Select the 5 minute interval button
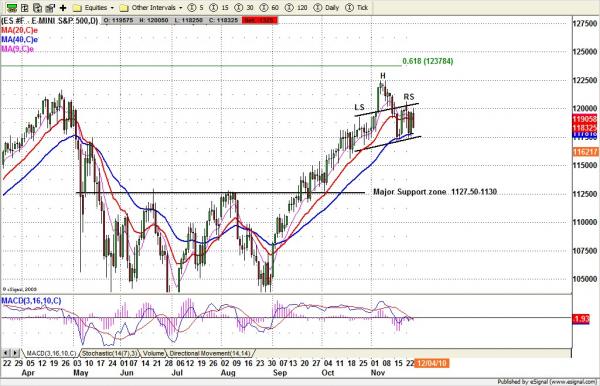This screenshot has height=386, width=600. [196, 8]
